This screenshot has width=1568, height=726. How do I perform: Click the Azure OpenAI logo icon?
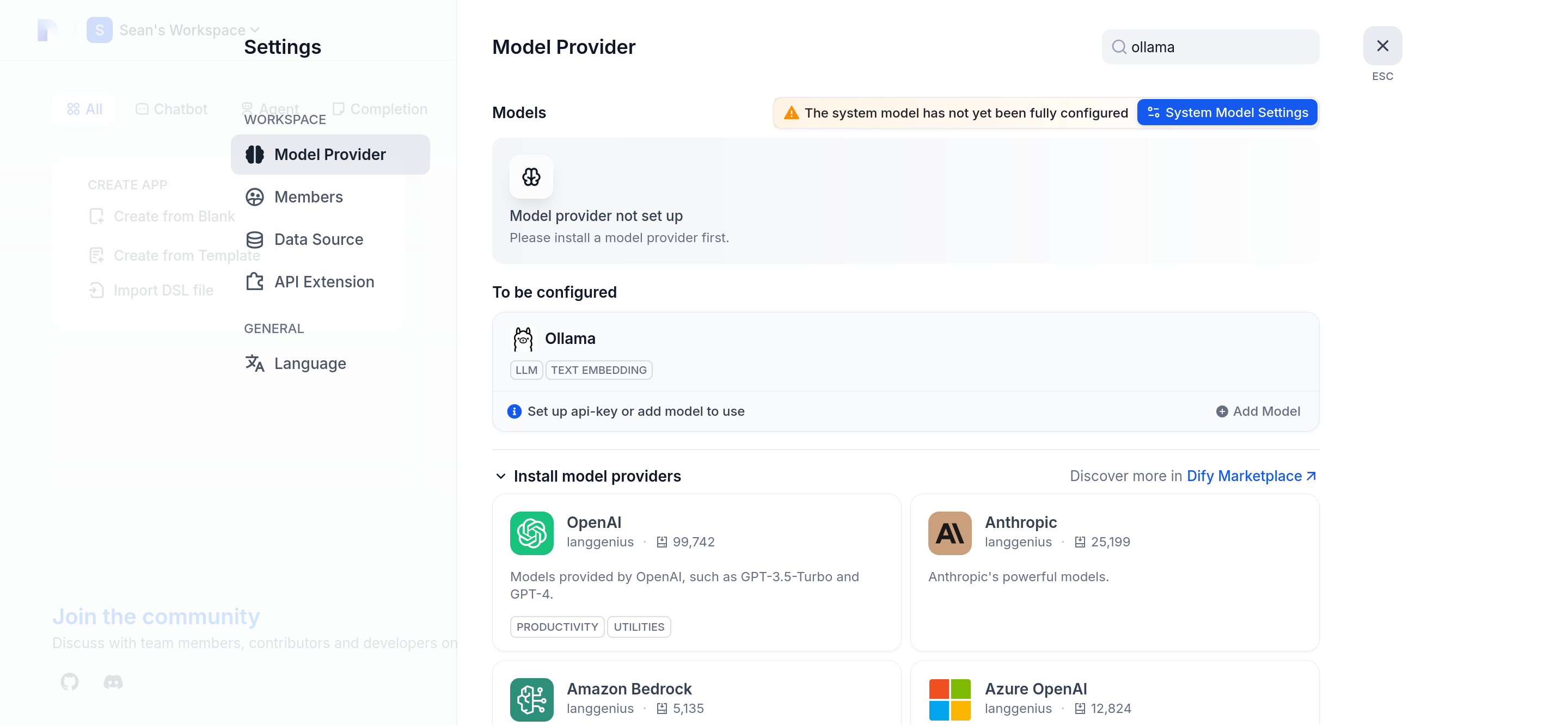(x=949, y=699)
